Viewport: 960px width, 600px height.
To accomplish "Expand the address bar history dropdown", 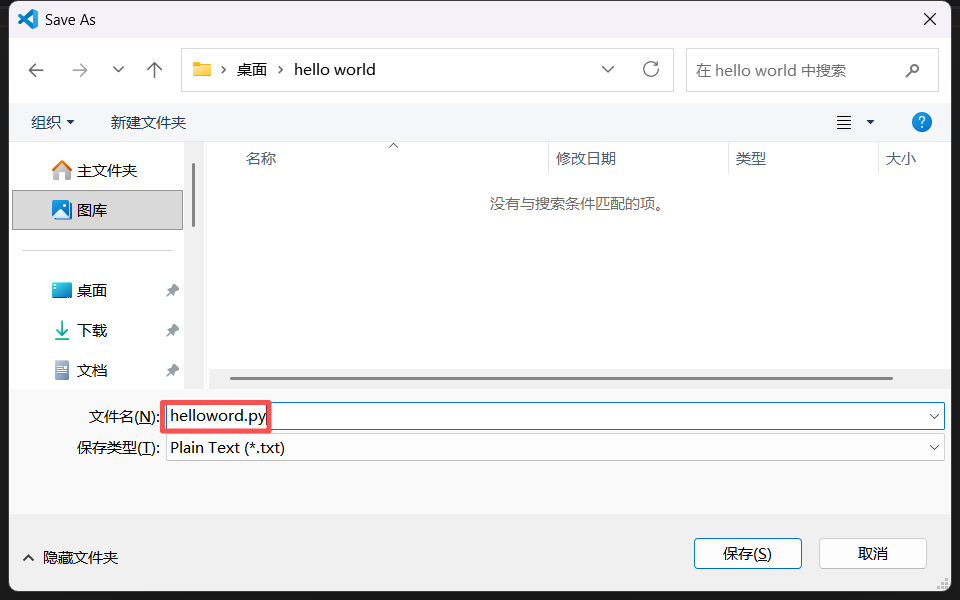I will tap(608, 70).
